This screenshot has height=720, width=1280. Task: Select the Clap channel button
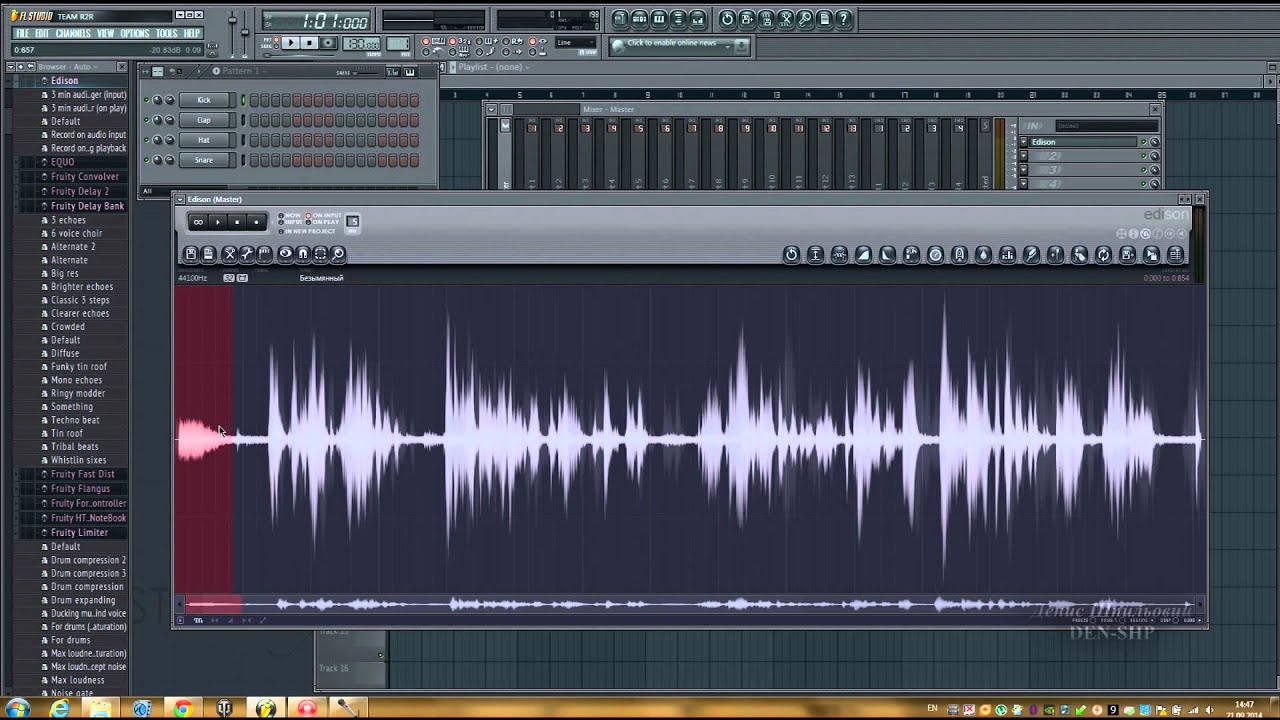(204, 120)
